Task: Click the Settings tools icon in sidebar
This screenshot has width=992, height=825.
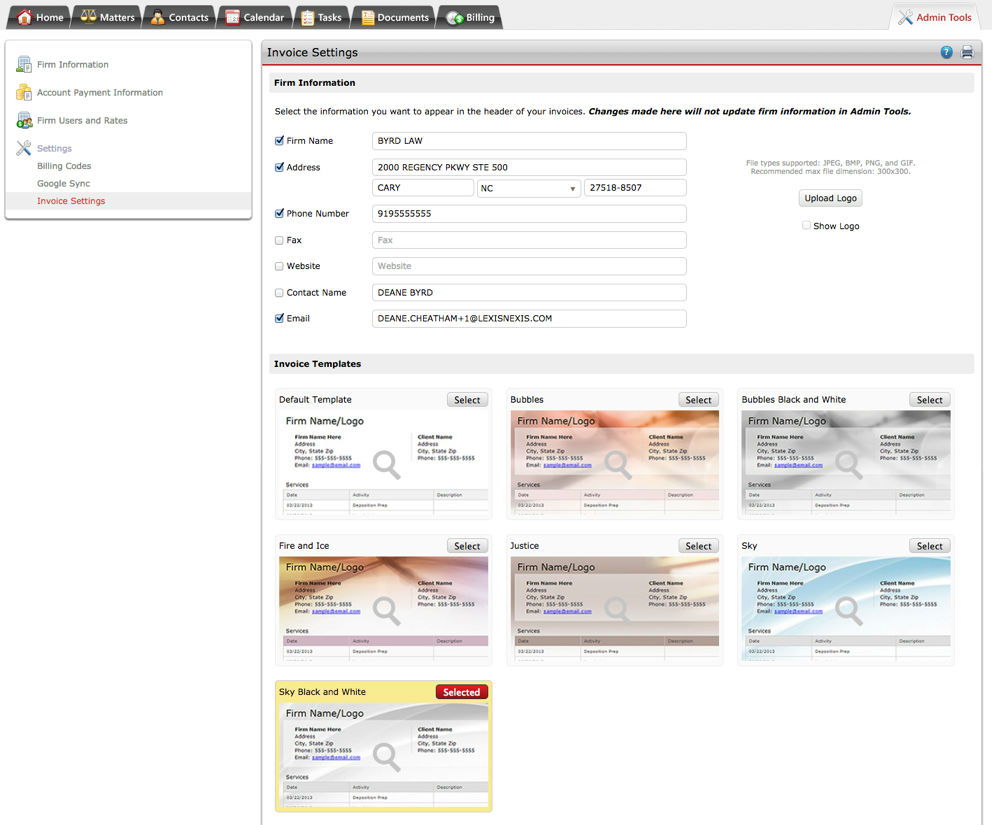Action: click(x=24, y=148)
